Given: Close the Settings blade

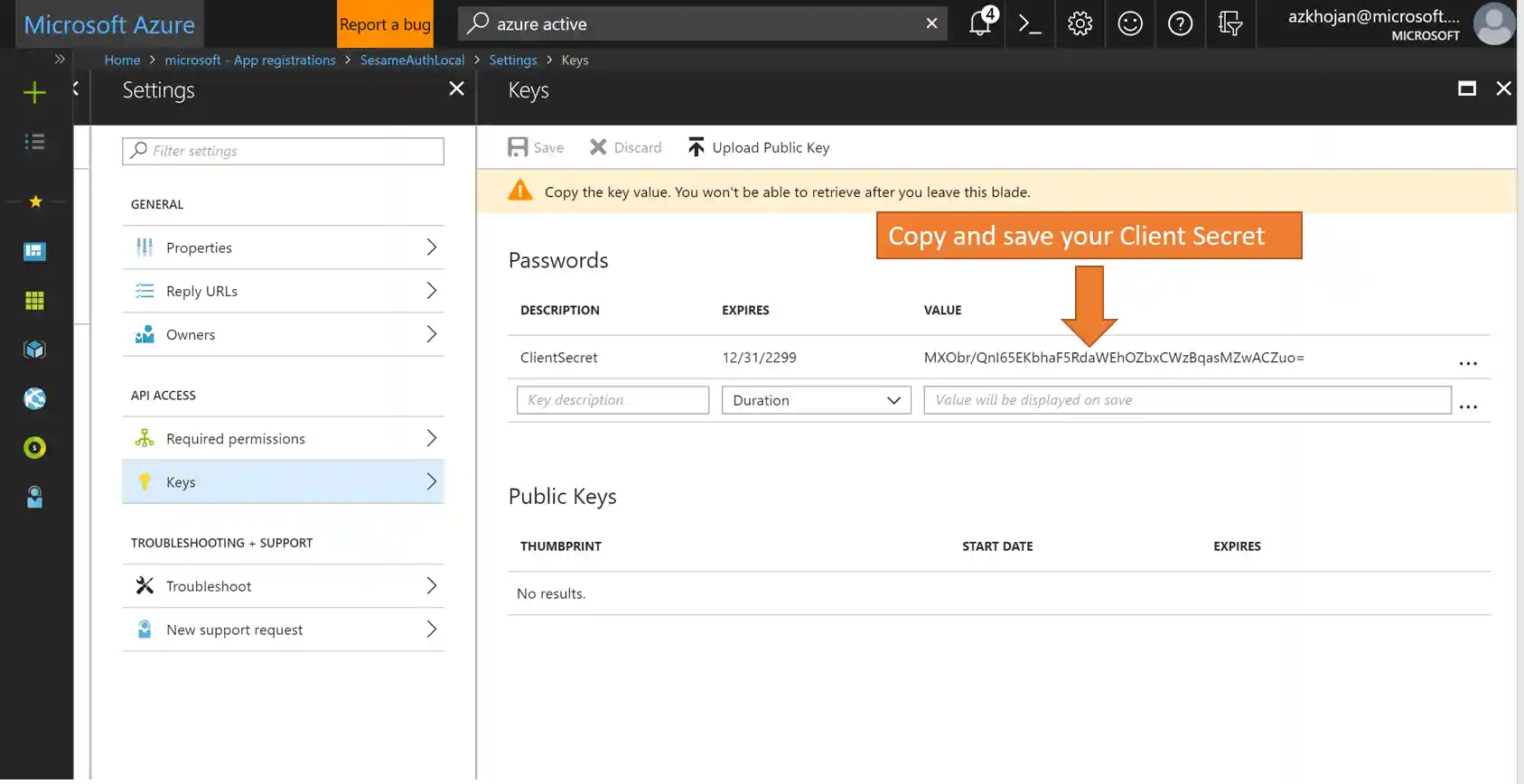Looking at the screenshot, I should point(456,89).
